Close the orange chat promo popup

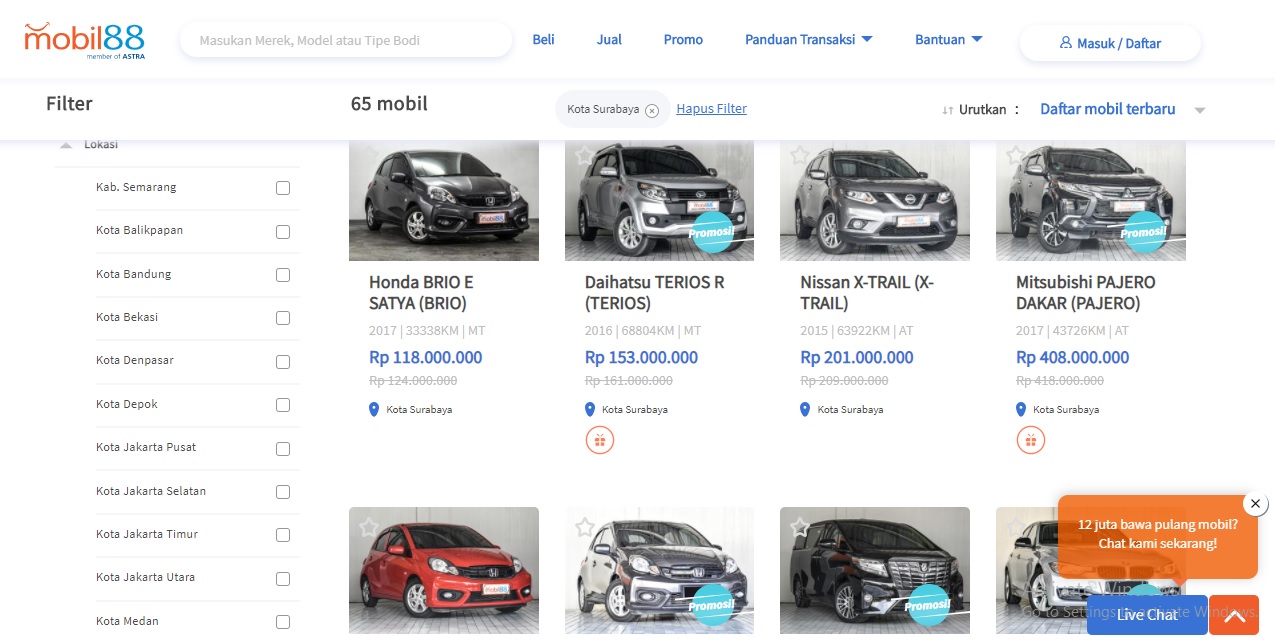click(1255, 503)
